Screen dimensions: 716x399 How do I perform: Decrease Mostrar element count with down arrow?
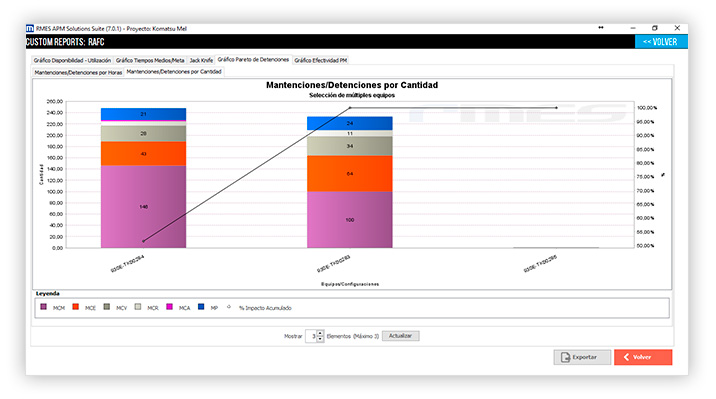[x=320, y=339]
